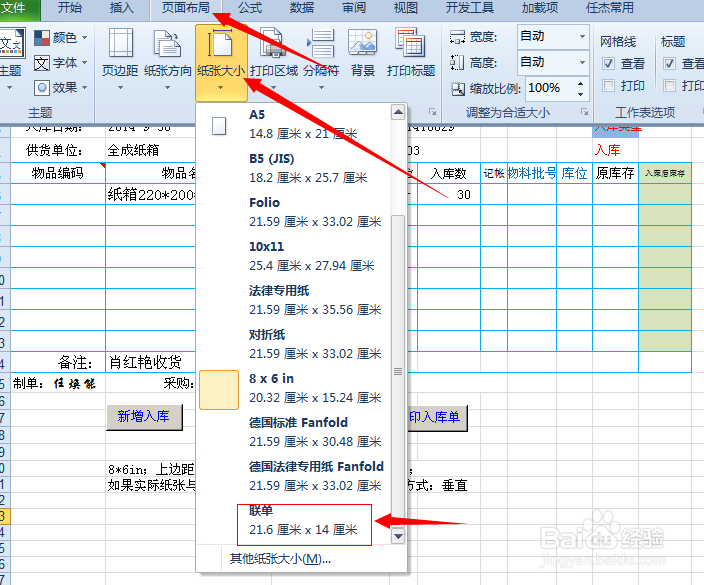Switch to the Data (数据) tab
This screenshot has height=585, width=704.
(302, 8)
